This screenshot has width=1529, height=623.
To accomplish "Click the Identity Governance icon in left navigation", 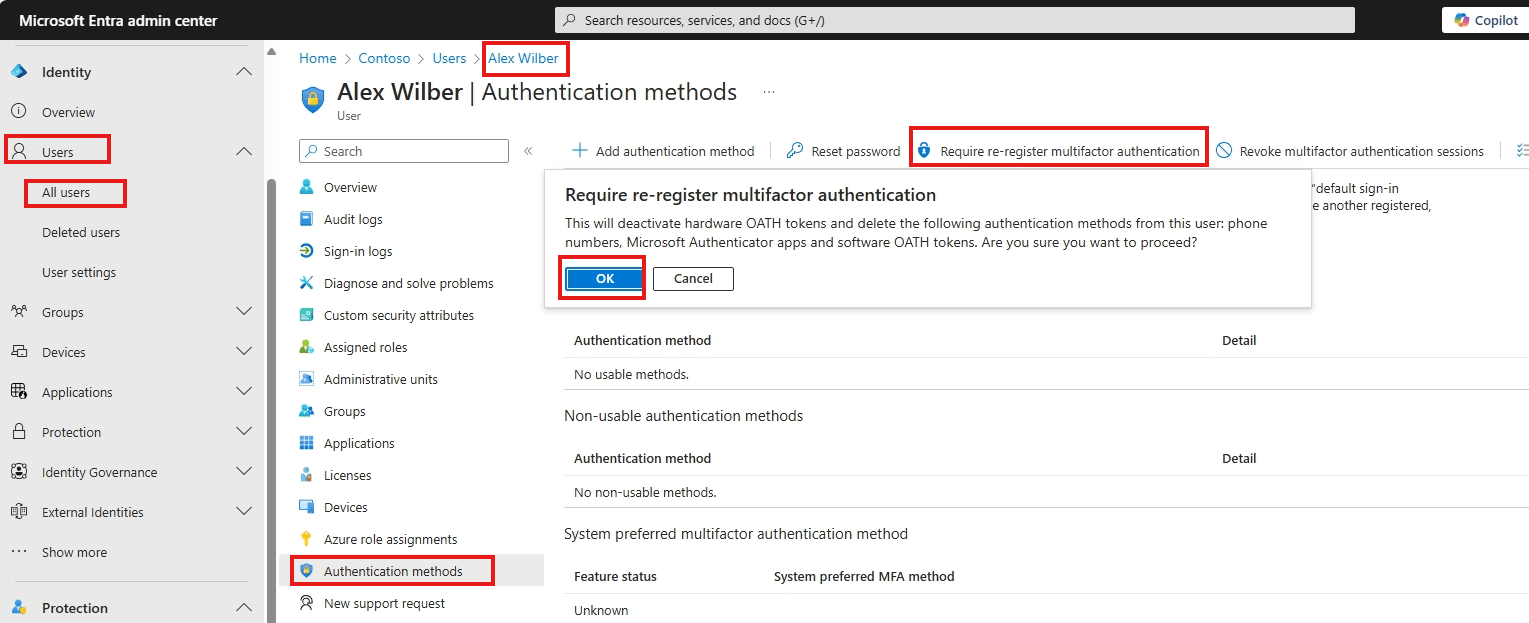I will point(19,472).
